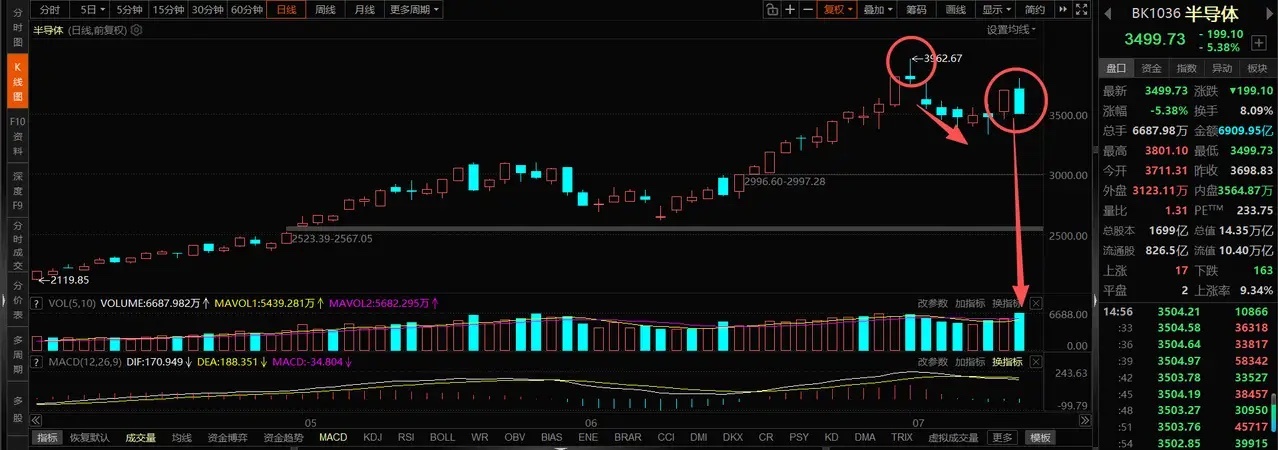Close the VOL indicator panel
The height and width of the screenshot is (450, 1278).
pos(1036,303)
